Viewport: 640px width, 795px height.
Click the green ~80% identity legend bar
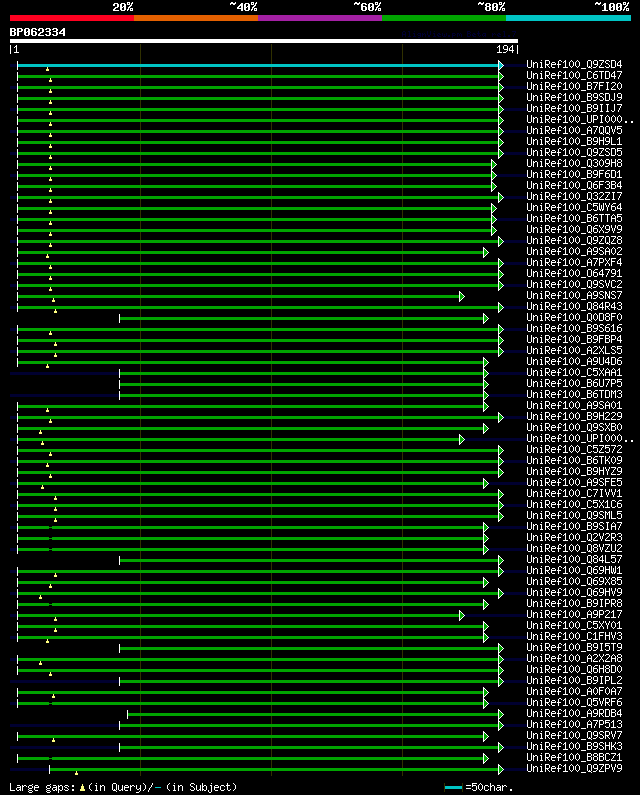click(x=444, y=18)
